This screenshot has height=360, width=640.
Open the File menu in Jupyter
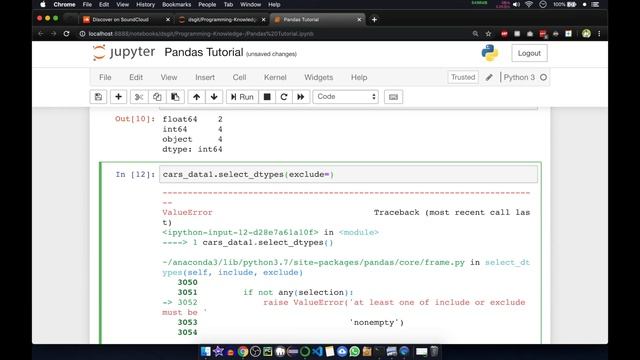pyautogui.click(x=105, y=77)
